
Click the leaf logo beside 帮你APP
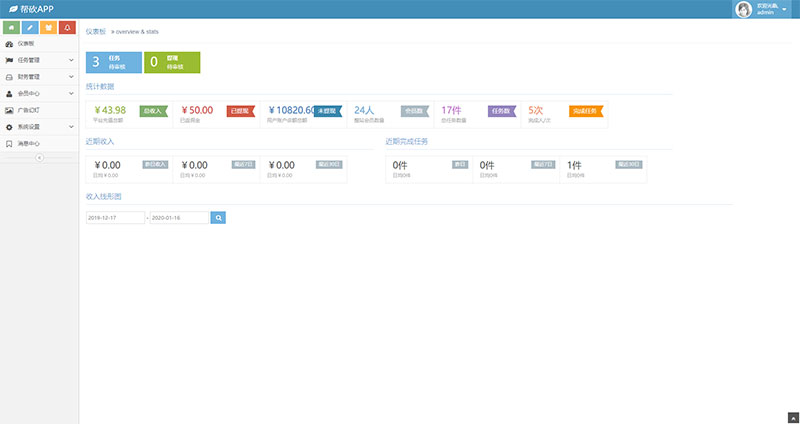pos(12,9)
